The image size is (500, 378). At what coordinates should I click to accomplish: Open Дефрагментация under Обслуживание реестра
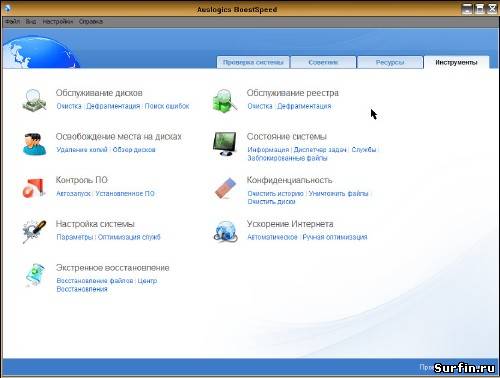[x=304, y=106]
